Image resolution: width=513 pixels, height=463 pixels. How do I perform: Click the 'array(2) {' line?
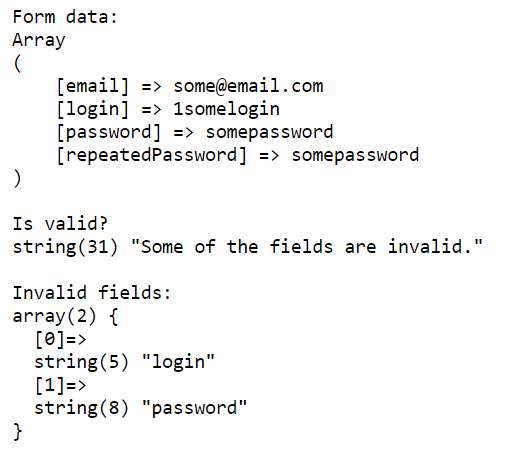click(x=65, y=316)
